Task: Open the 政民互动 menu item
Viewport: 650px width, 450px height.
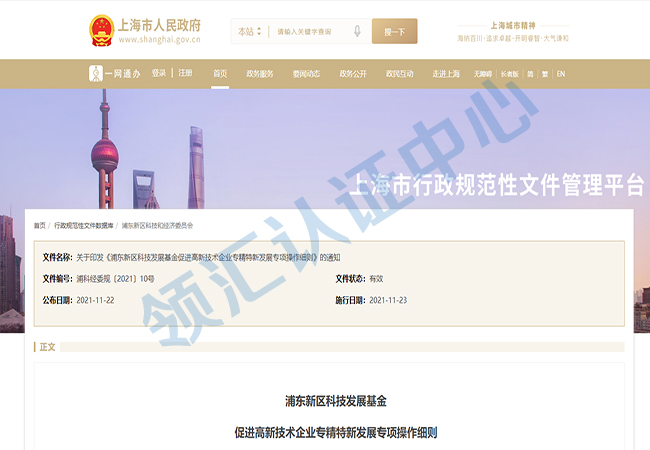Action: pyautogui.click(x=400, y=74)
